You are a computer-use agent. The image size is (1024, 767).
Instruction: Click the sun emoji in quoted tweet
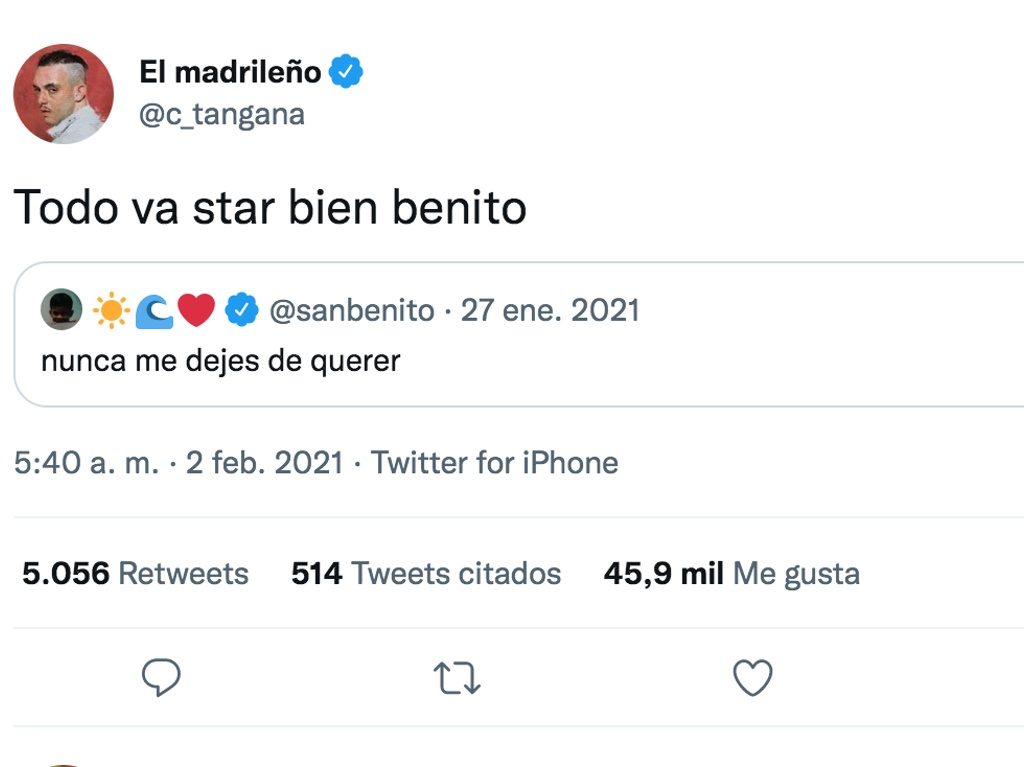[111, 310]
